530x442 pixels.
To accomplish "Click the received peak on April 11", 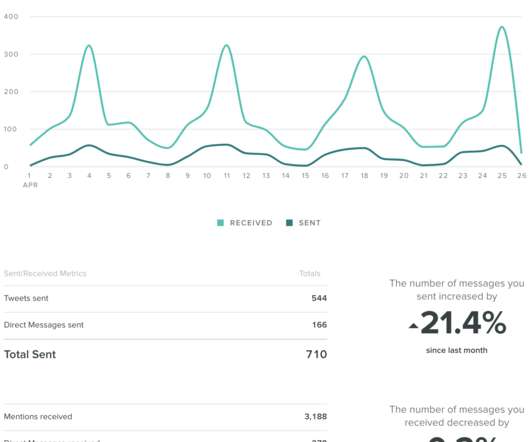I will pyautogui.click(x=226, y=45).
